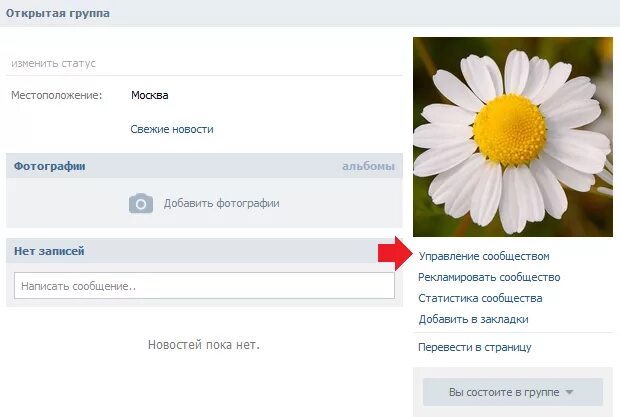620x417 pixels.
Task: Open the 'альбомы' link in Photos
Action: [368, 166]
